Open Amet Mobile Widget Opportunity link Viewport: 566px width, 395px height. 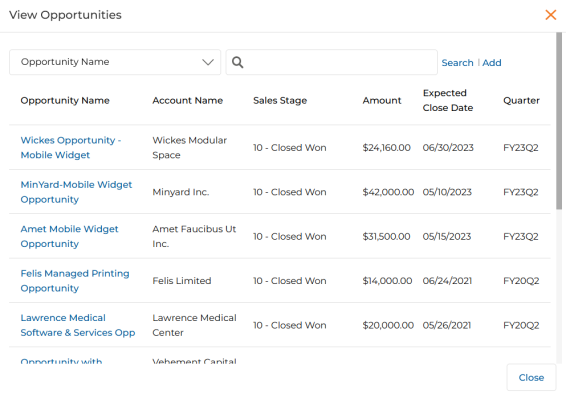(69, 236)
